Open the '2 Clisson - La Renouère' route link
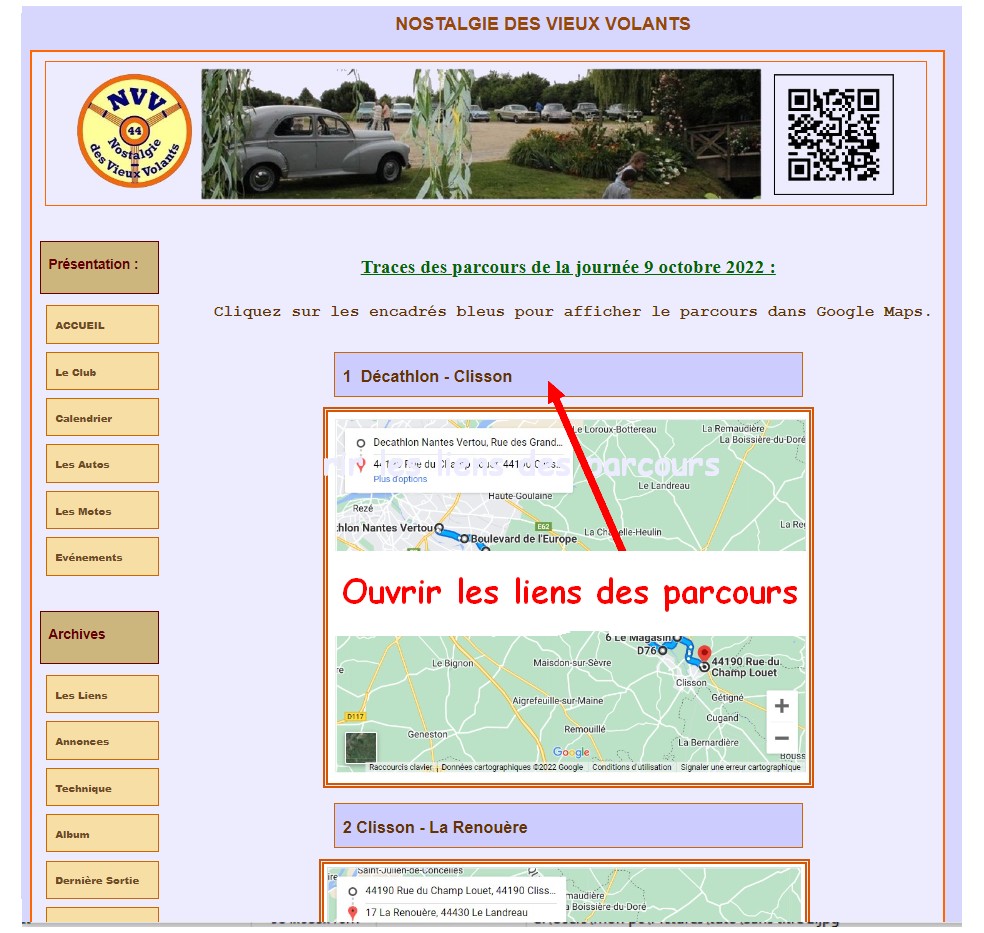The width and height of the screenshot is (984, 933). click(x=568, y=826)
